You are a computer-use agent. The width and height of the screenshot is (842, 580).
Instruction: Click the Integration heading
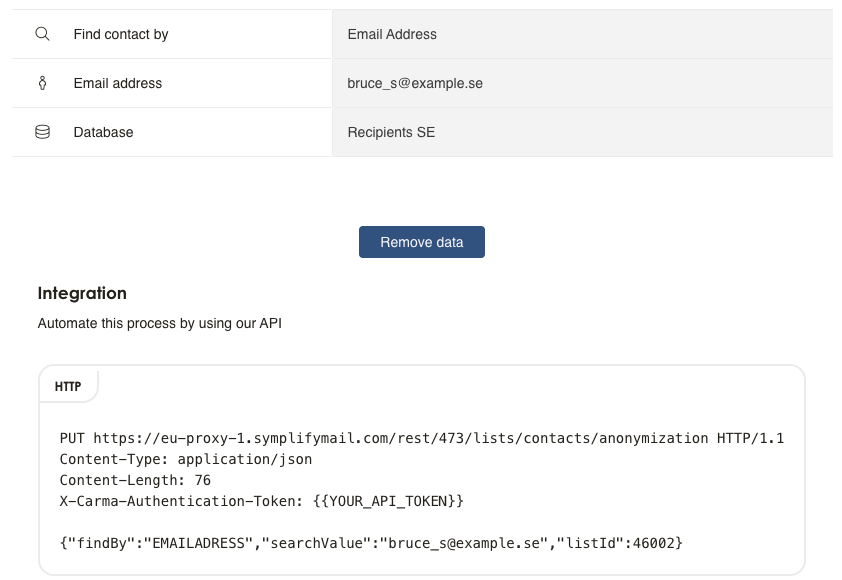coord(82,293)
